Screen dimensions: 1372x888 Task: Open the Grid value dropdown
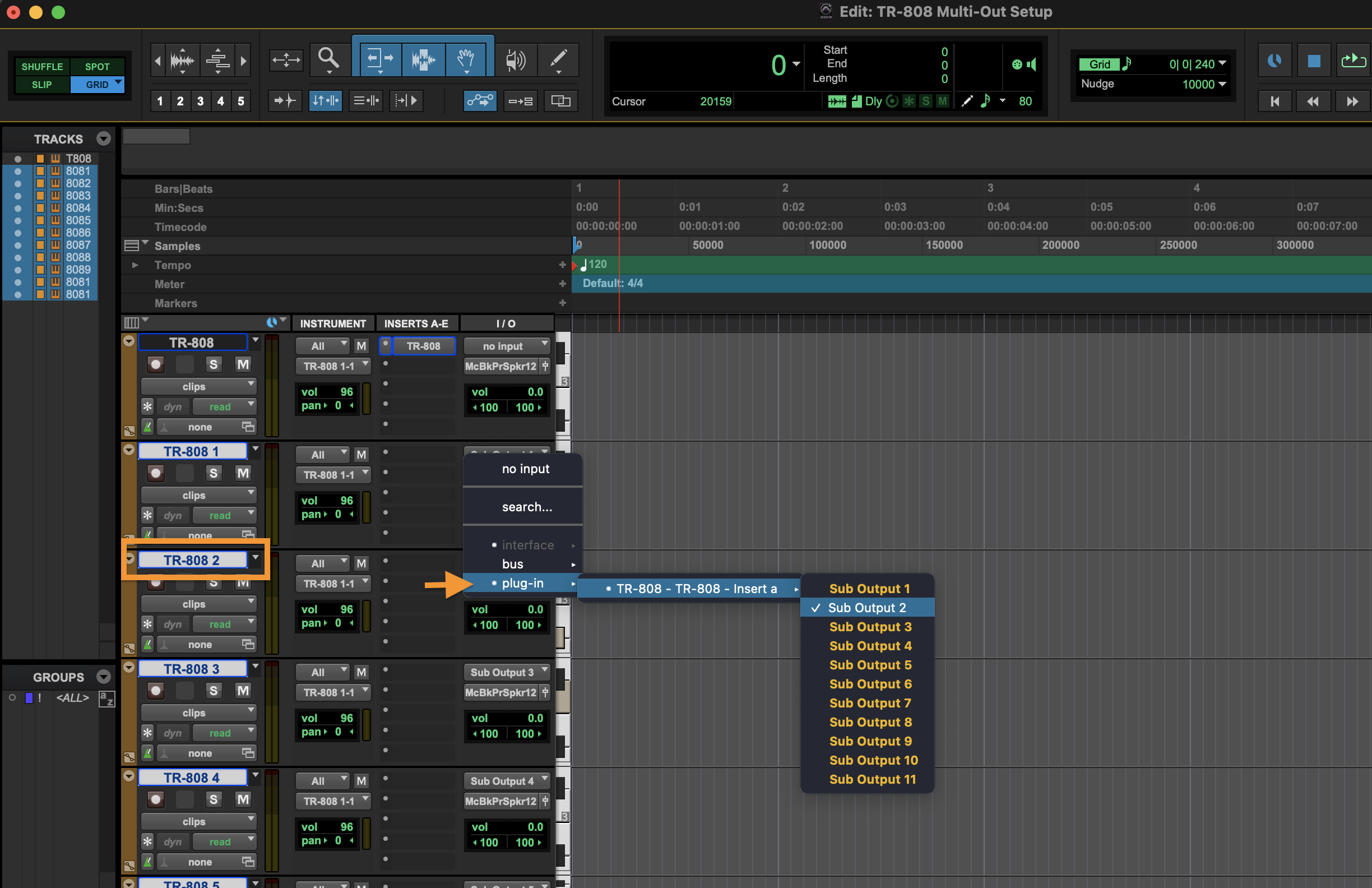coord(1223,63)
